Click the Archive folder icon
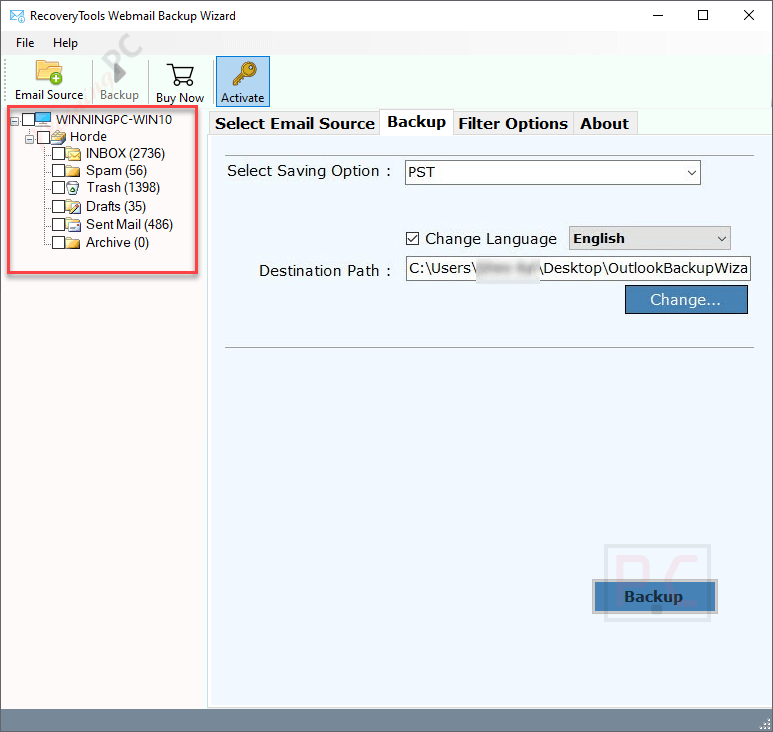Screen dimensions: 773x732 point(73,243)
